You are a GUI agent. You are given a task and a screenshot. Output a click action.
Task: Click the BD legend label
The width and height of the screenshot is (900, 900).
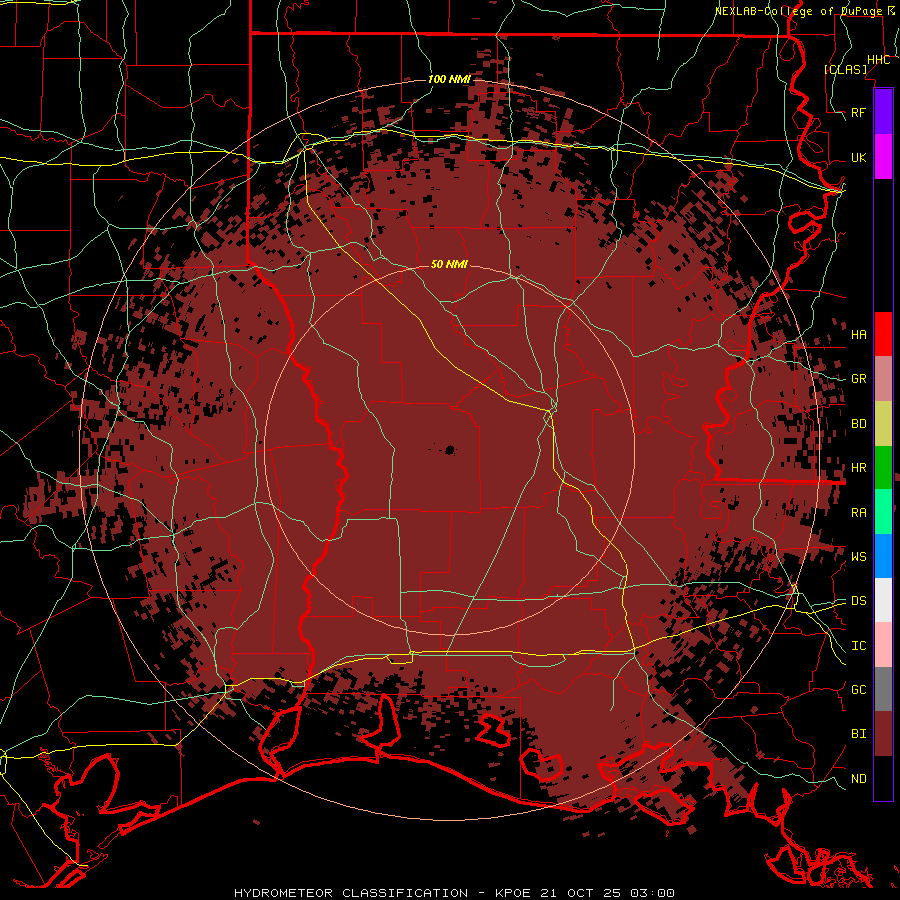(858, 424)
